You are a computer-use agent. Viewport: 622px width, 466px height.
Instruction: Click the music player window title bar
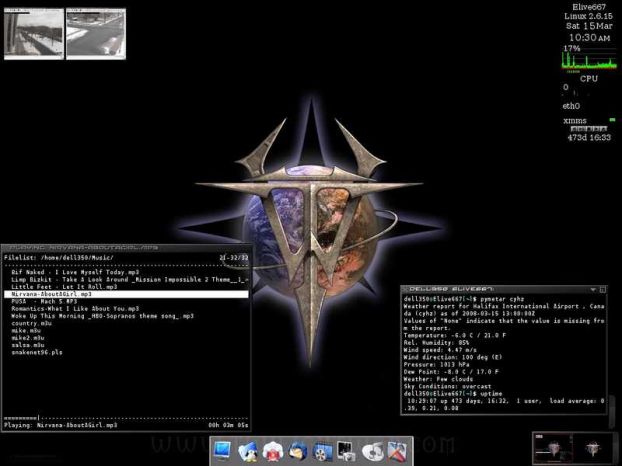tap(126, 247)
